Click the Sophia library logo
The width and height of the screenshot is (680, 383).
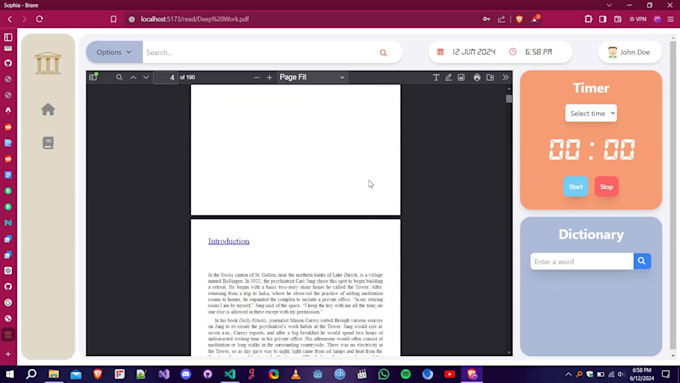point(48,63)
